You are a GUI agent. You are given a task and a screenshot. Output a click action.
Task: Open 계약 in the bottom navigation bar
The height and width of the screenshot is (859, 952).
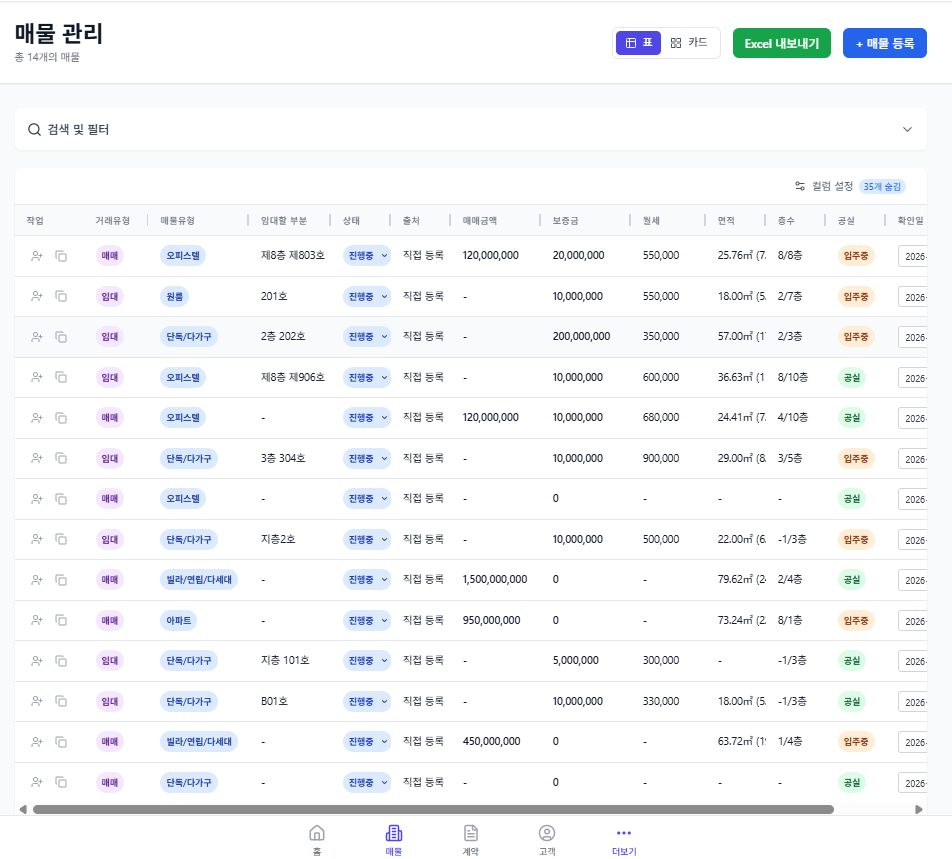coord(470,839)
